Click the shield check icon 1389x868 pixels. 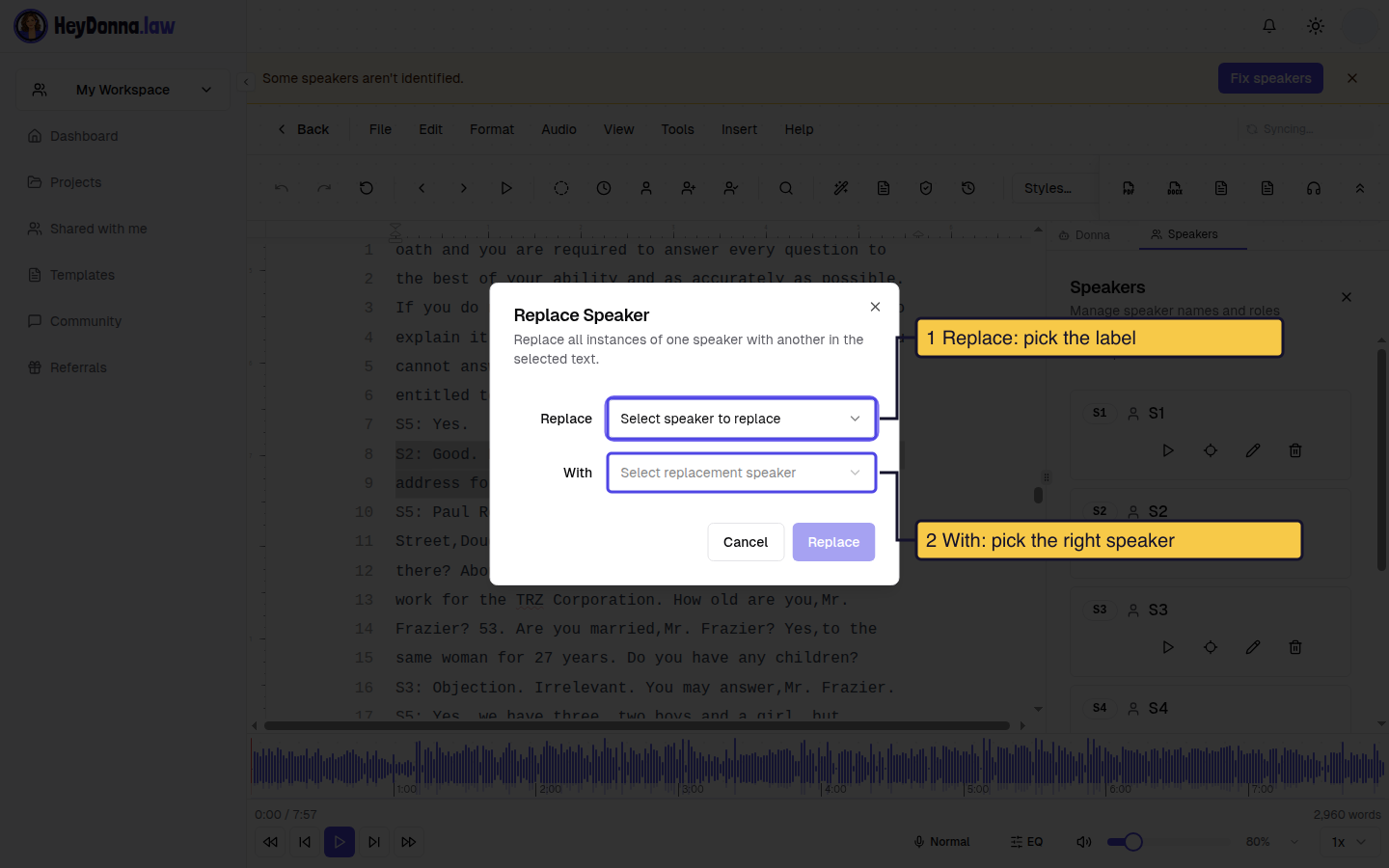pyautogui.click(x=926, y=188)
